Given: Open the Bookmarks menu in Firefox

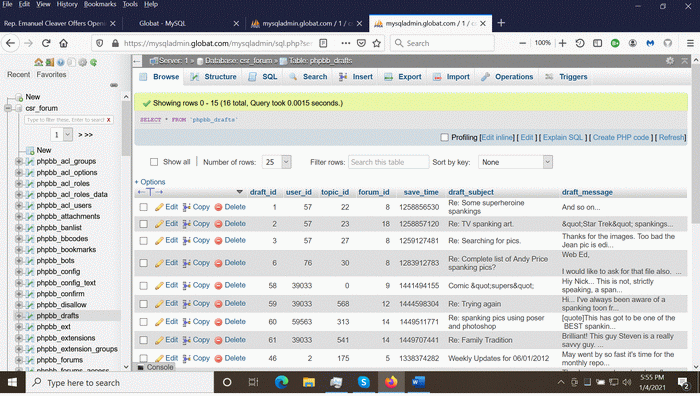Looking at the screenshot, I should click(x=100, y=4).
